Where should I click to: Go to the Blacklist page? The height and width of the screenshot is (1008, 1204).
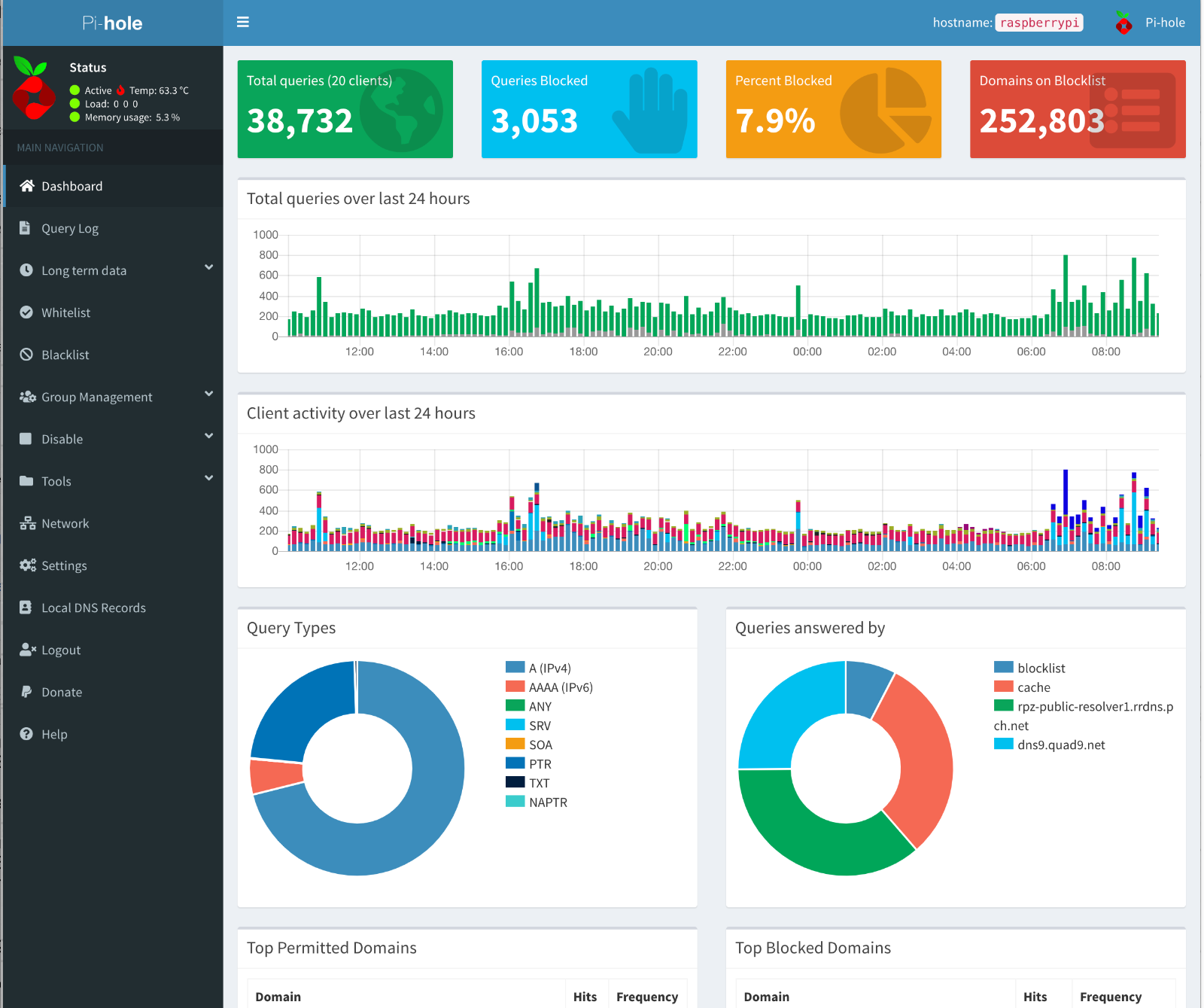(x=113, y=355)
